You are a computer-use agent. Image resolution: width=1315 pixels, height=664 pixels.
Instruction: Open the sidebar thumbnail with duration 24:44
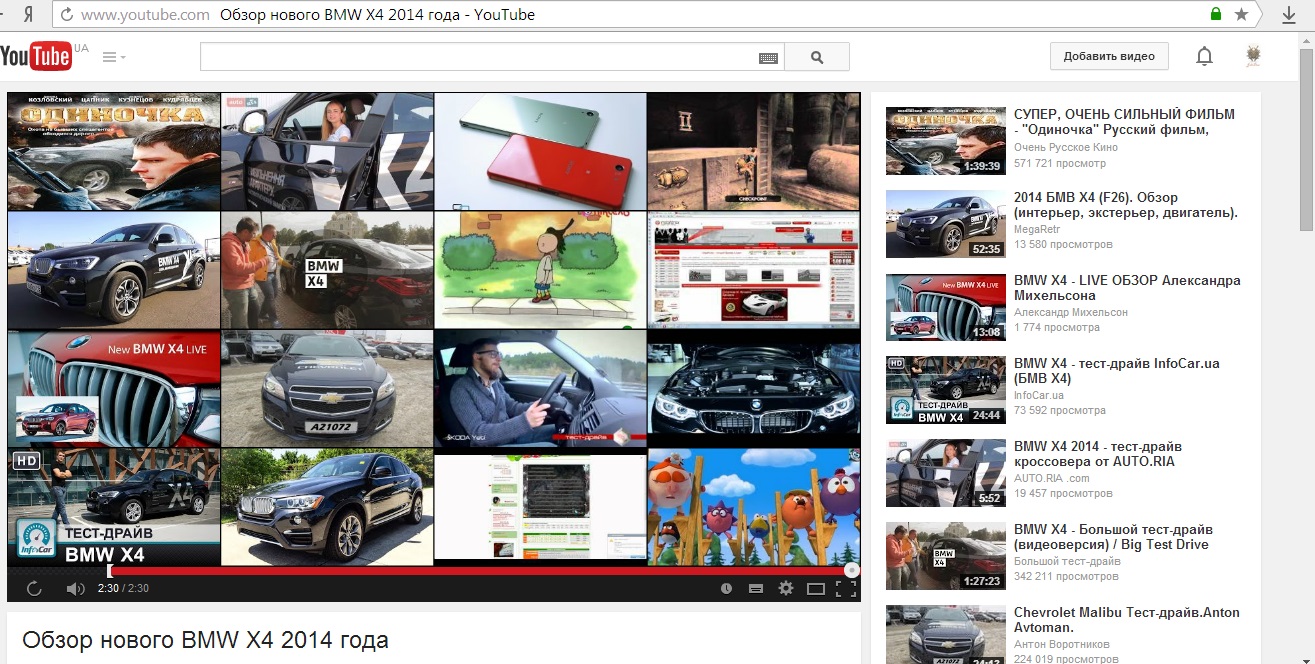coord(946,390)
